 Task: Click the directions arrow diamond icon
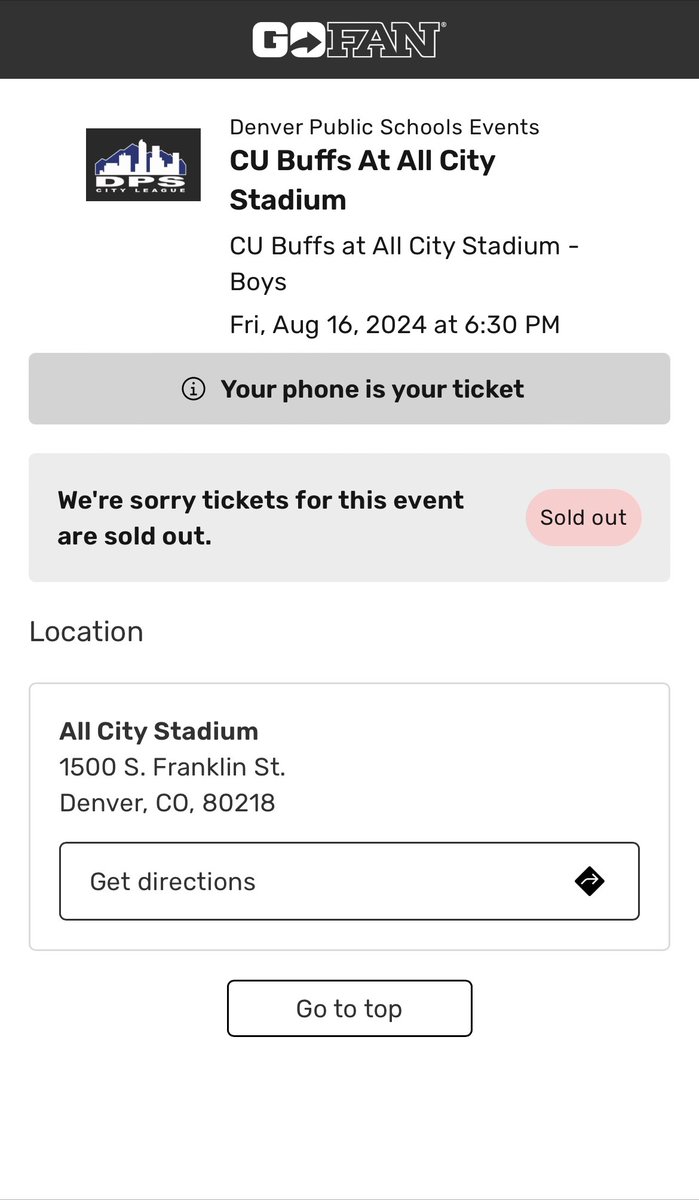[590, 881]
